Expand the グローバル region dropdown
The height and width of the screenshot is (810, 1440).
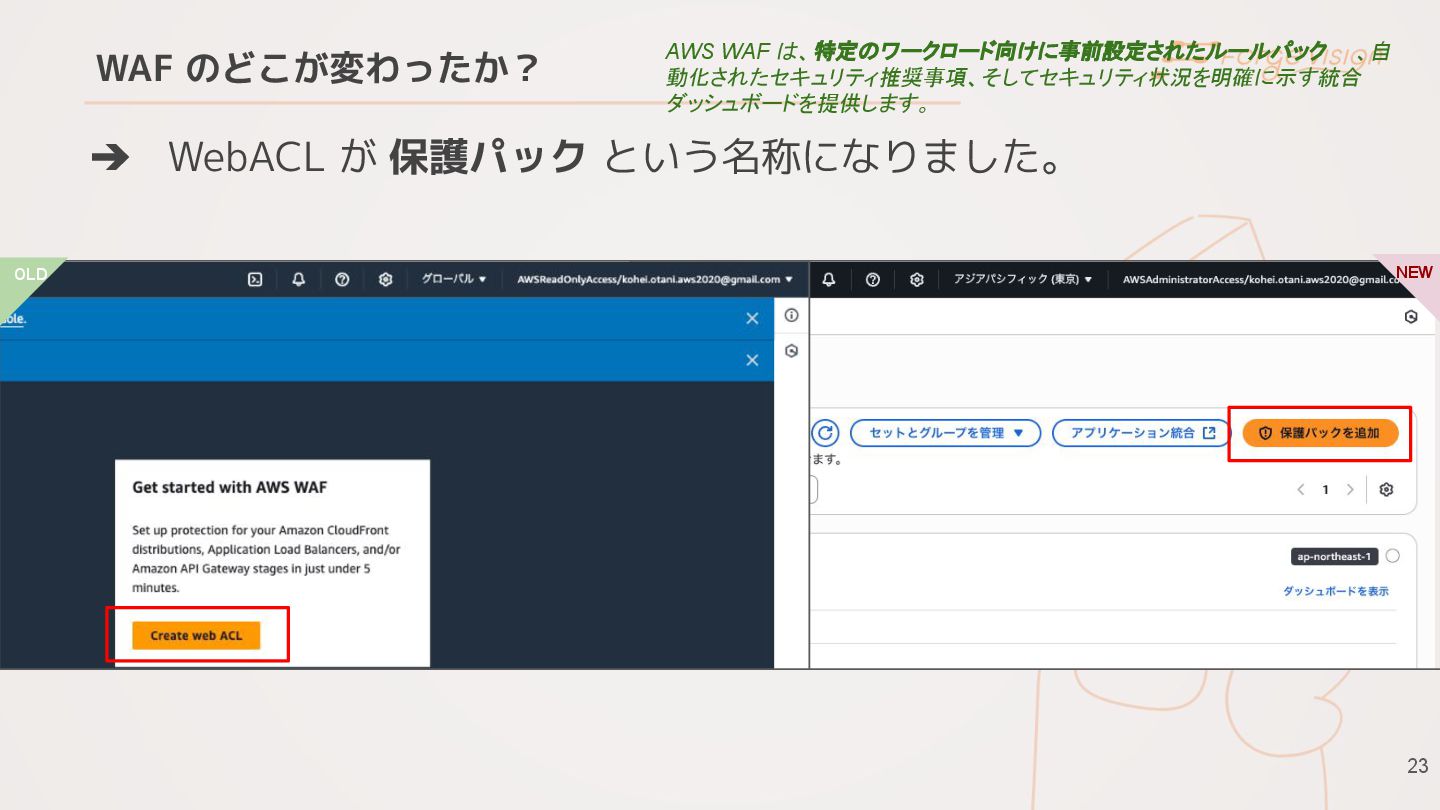click(453, 279)
